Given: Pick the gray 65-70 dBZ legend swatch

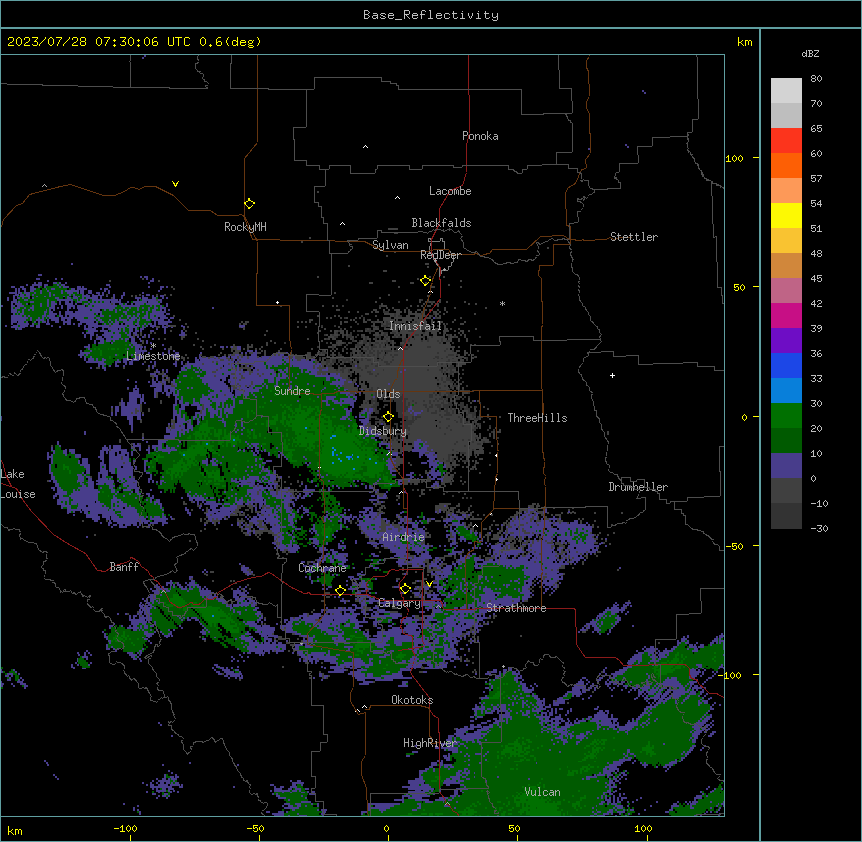Looking at the screenshot, I should (x=786, y=115).
